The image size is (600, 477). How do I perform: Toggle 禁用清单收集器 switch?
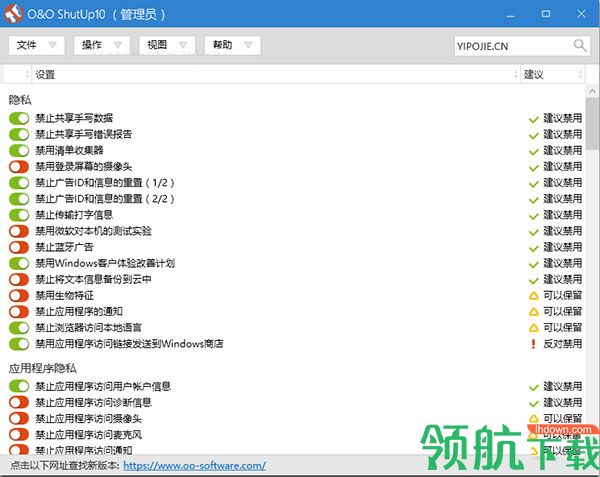pyautogui.click(x=19, y=150)
